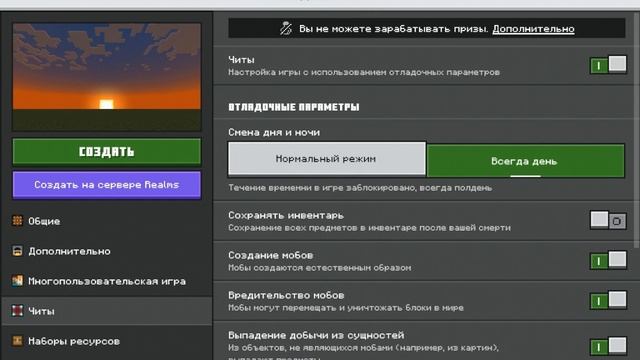Toggle the Вредительство мобов switch
640x360 pixels.
[608, 300]
